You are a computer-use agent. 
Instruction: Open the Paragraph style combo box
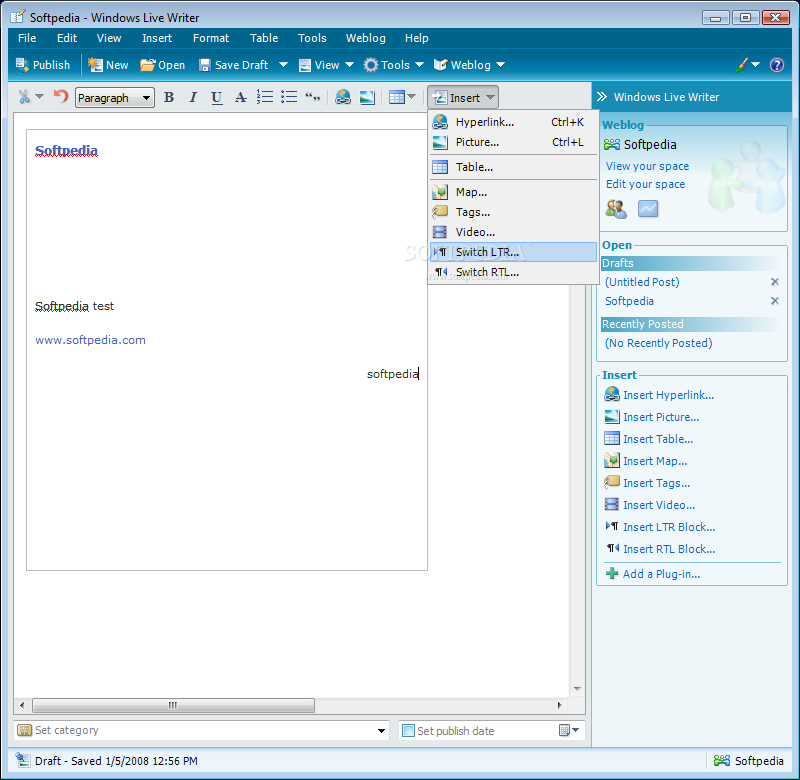tap(115, 97)
